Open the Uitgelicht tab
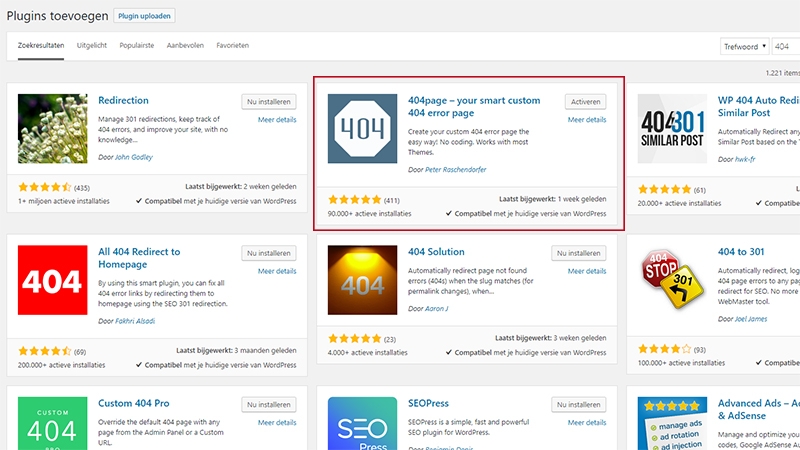The height and width of the screenshot is (450, 800). pyautogui.click(x=92, y=45)
